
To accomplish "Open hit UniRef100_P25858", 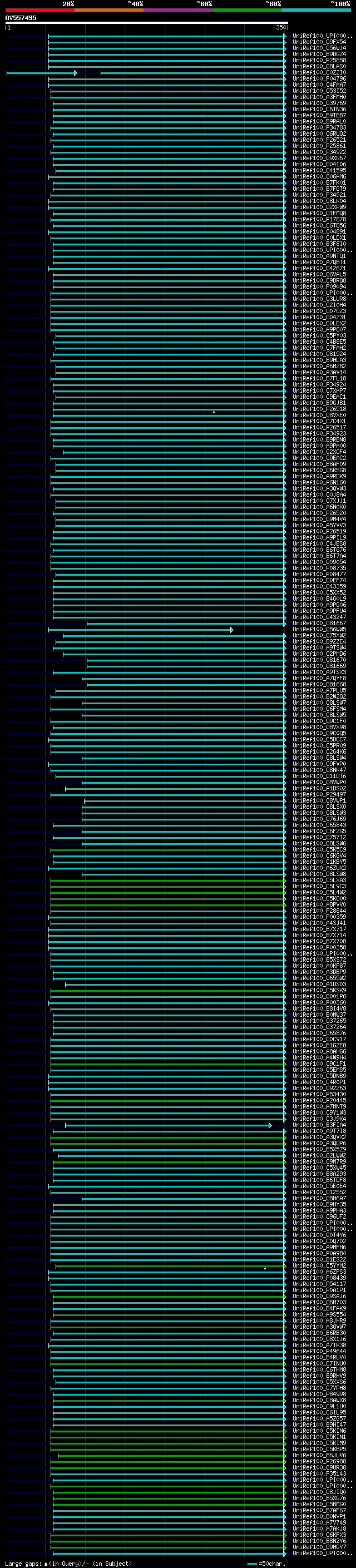I will click(319, 60).
